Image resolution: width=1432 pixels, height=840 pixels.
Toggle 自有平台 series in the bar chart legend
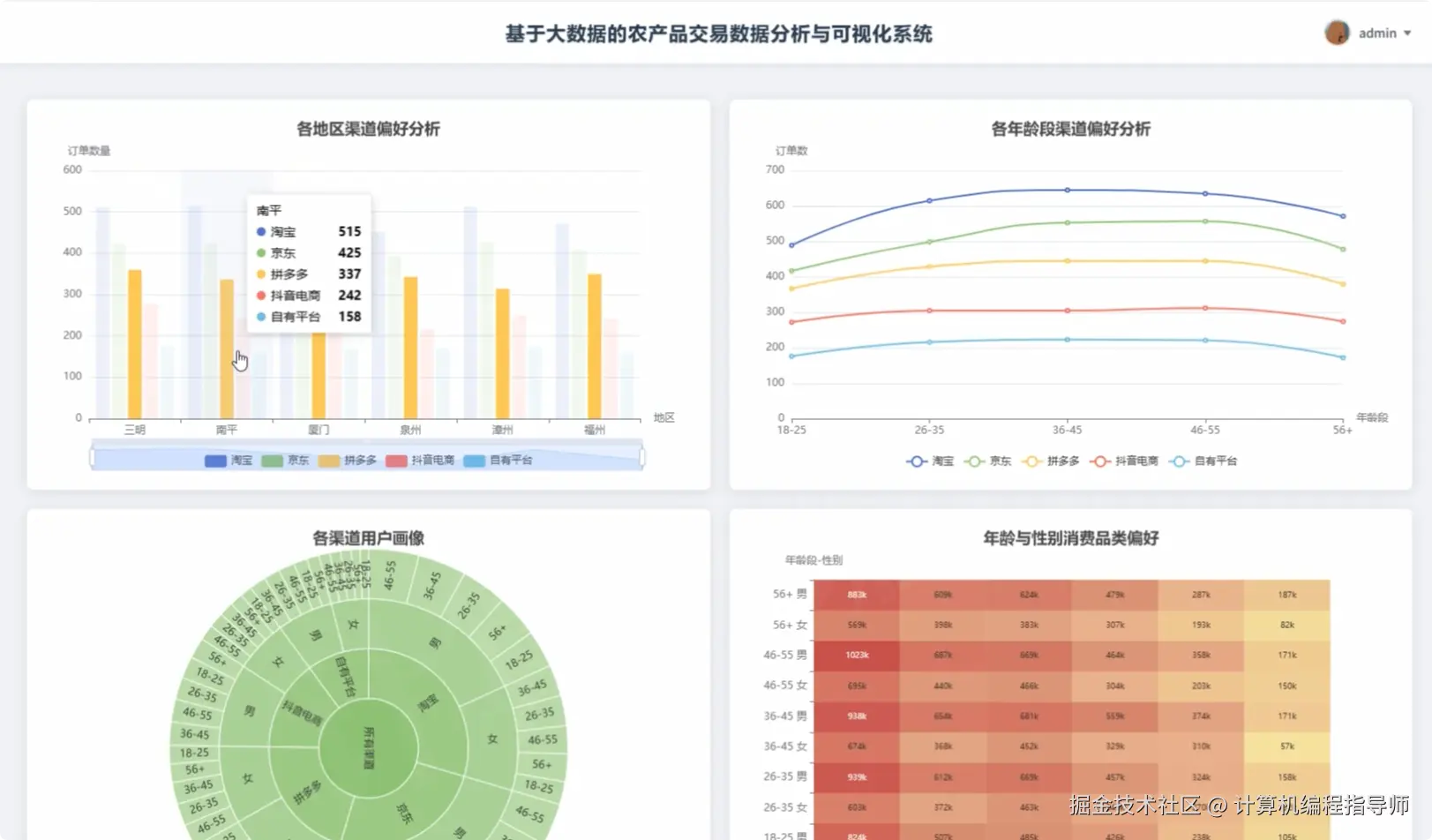click(x=498, y=461)
